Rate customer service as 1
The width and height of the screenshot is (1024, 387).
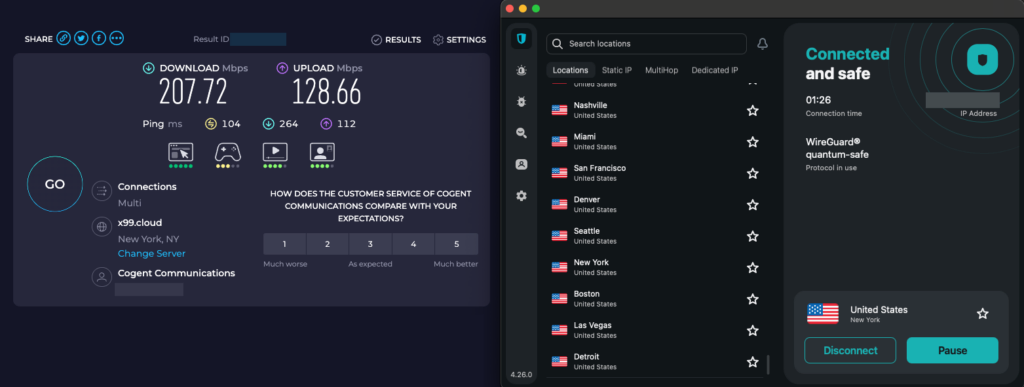285,244
